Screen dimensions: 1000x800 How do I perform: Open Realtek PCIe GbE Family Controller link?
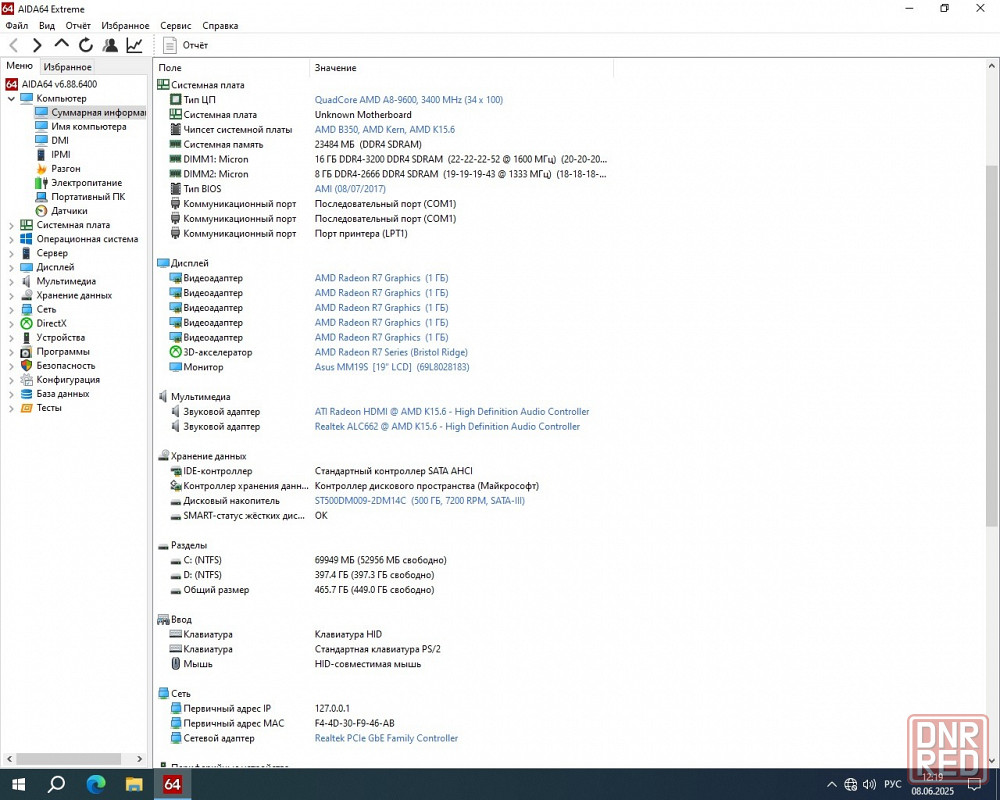click(x=386, y=738)
